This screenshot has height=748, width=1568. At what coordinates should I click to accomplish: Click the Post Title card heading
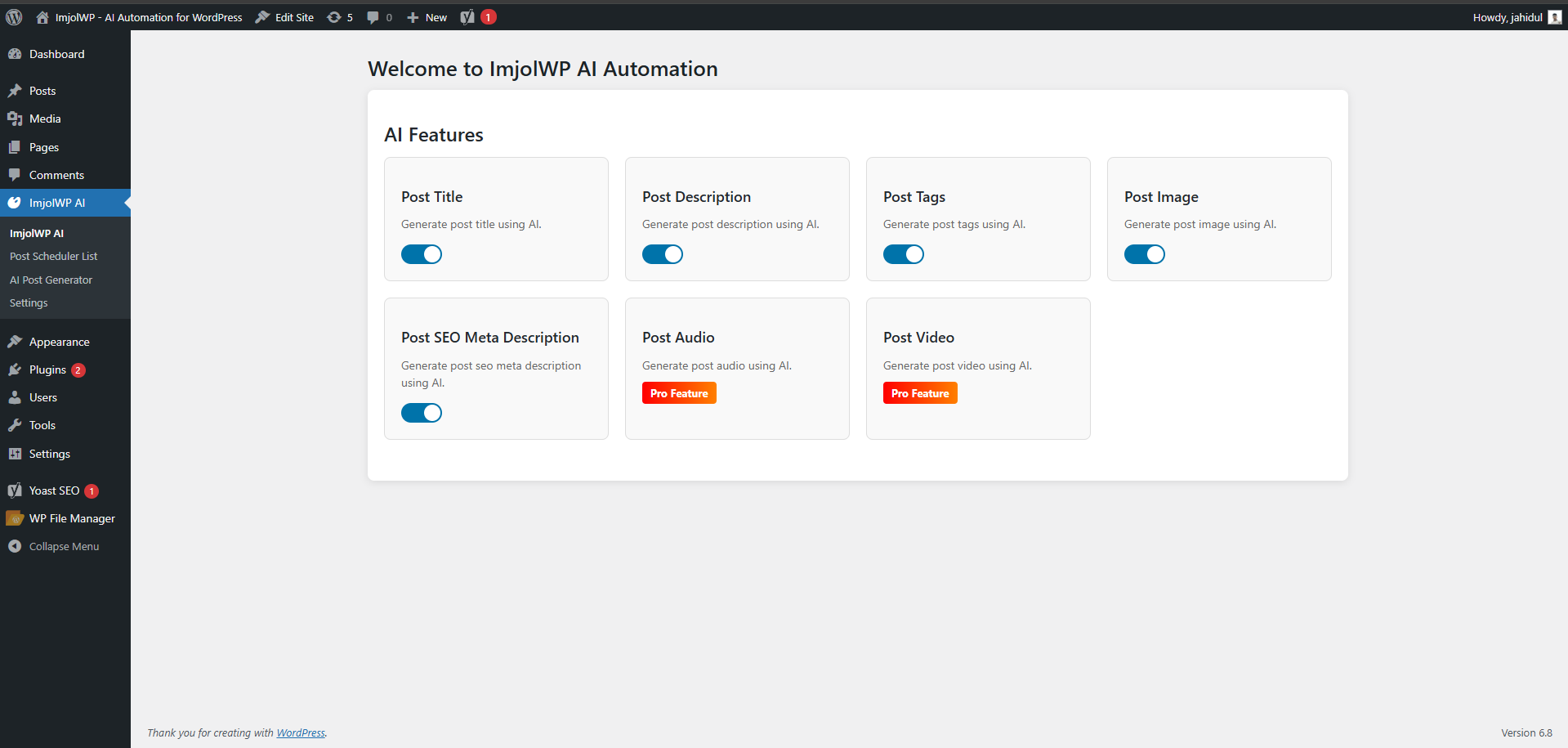(x=432, y=197)
